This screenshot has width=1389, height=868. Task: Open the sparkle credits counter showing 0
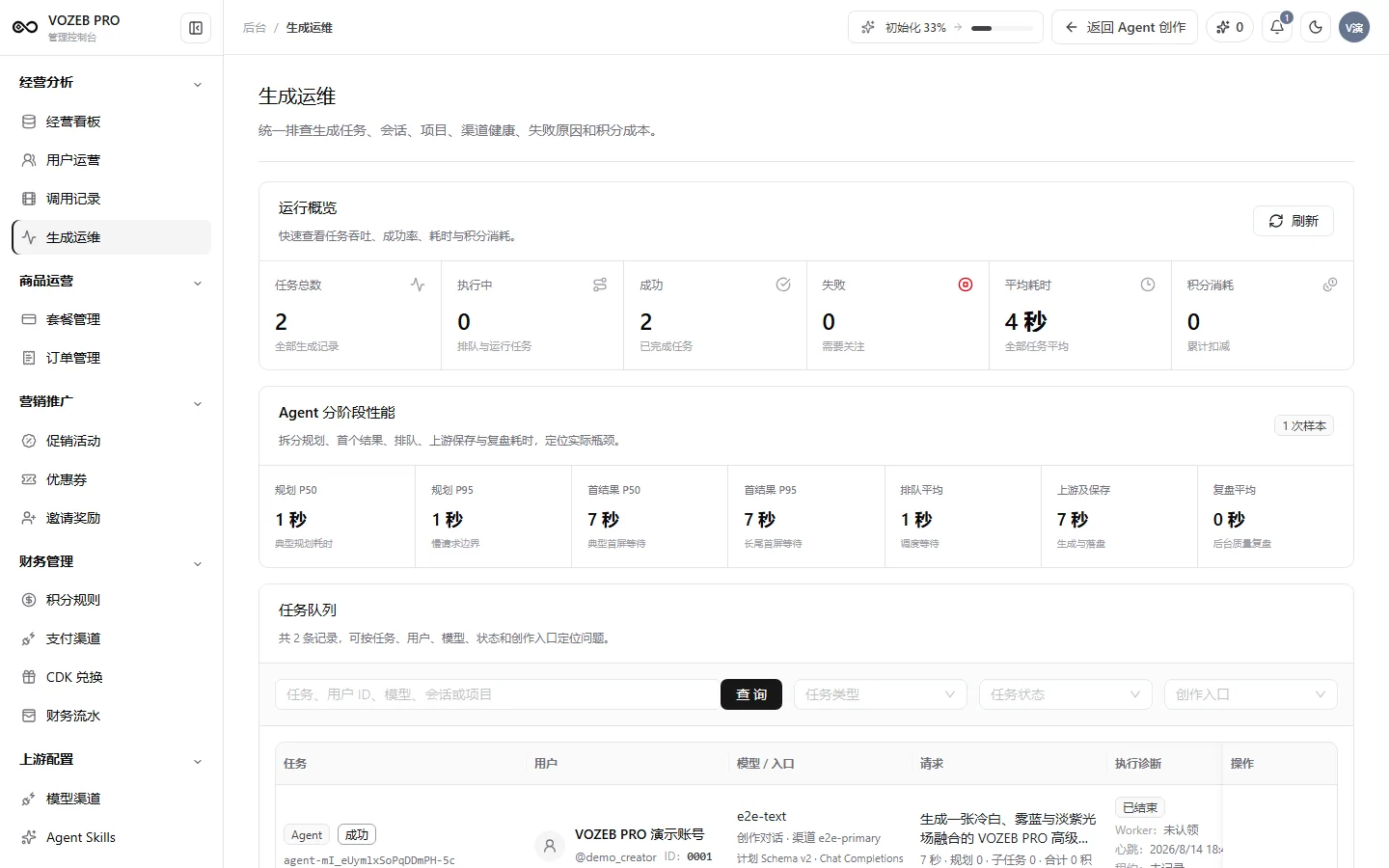[x=1230, y=27]
